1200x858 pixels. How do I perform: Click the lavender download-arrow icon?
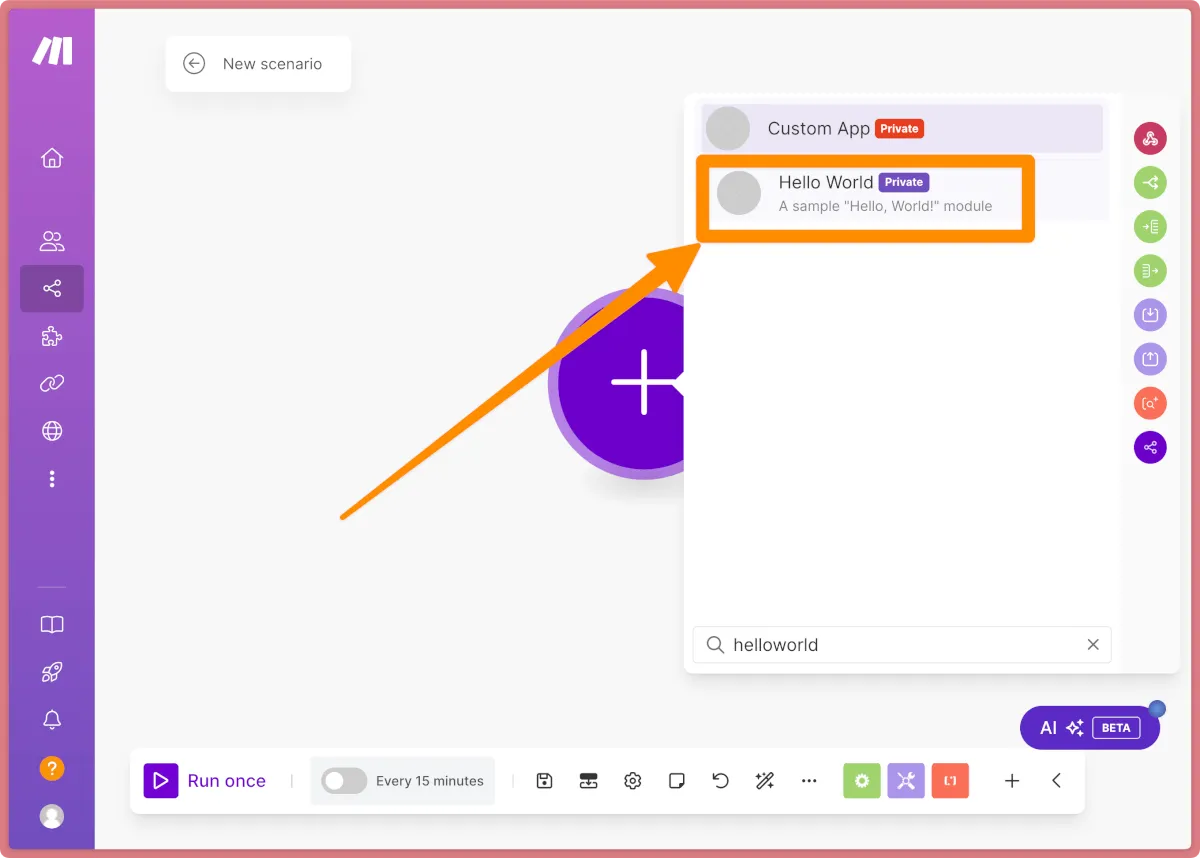pos(1150,315)
